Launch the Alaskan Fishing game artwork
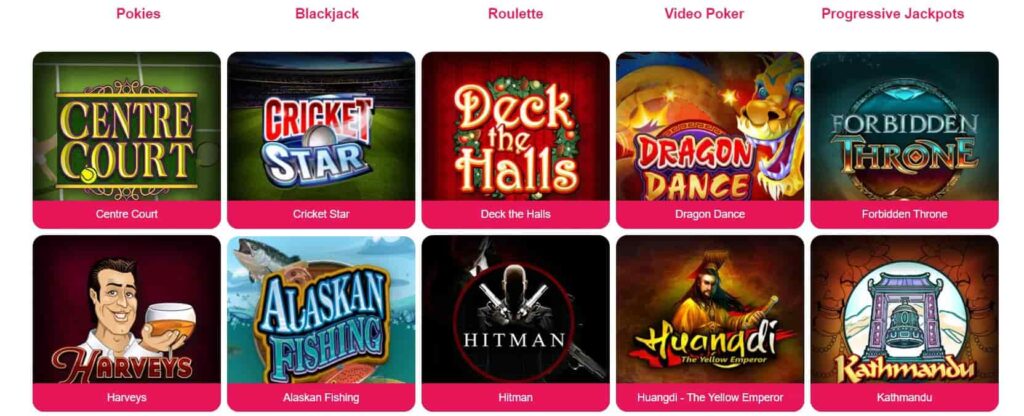The height and width of the screenshot is (416, 1024). pos(321,310)
